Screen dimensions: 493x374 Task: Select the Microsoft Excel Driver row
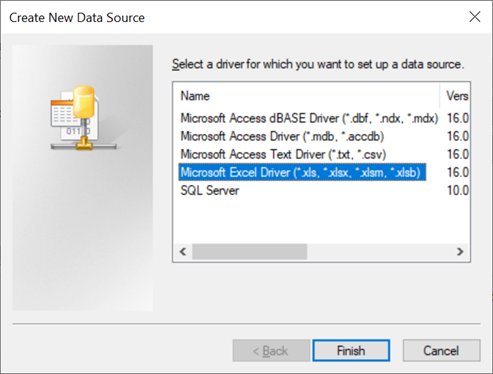[x=302, y=172]
